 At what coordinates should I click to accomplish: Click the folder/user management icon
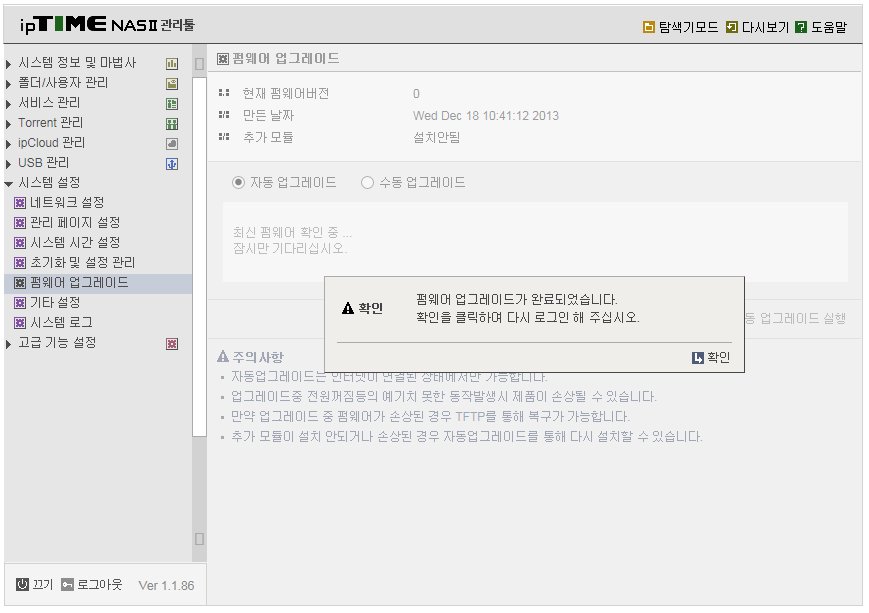pyautogui.click(x=172, y=84)
